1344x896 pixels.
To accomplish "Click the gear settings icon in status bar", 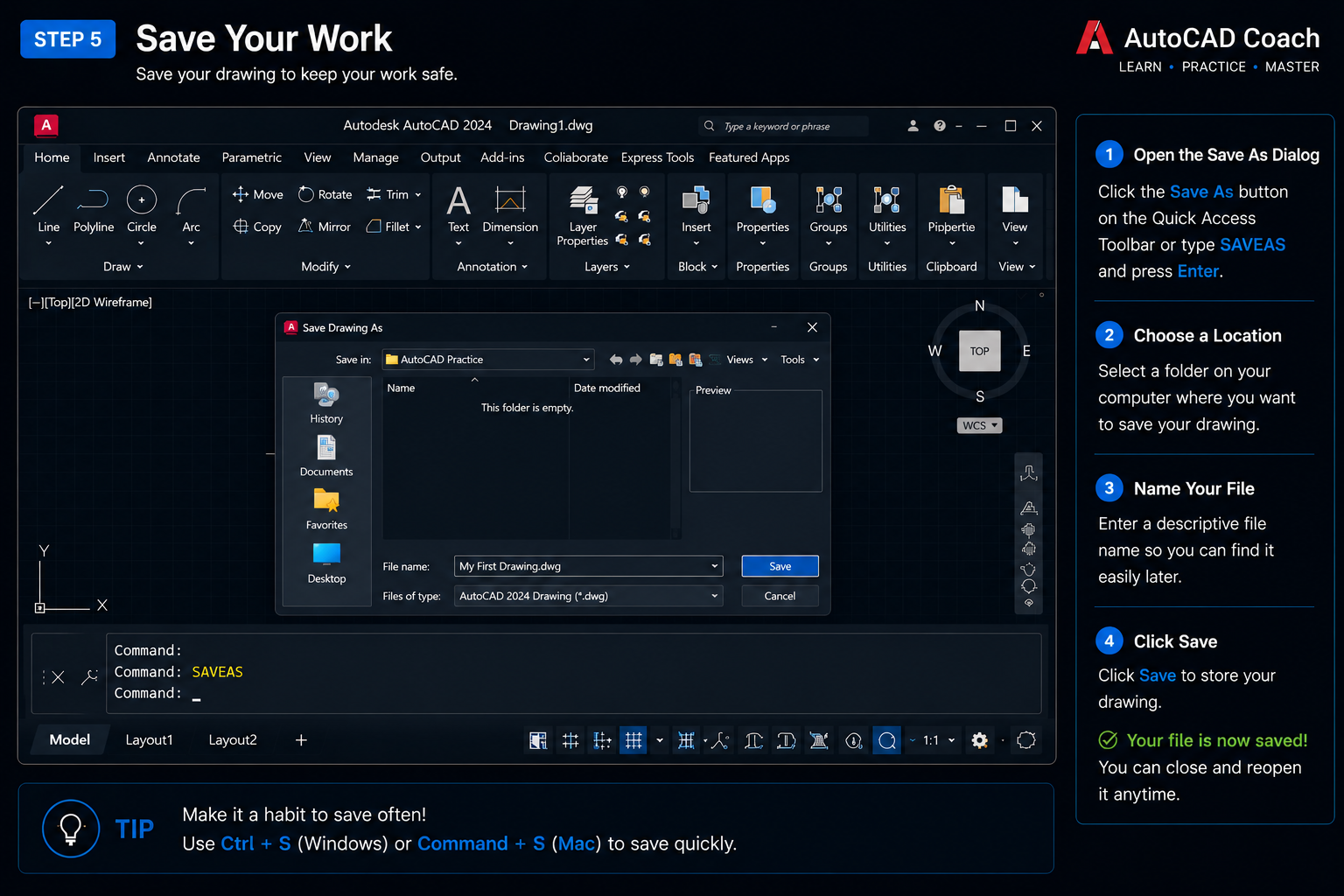I will pos(980,740).
